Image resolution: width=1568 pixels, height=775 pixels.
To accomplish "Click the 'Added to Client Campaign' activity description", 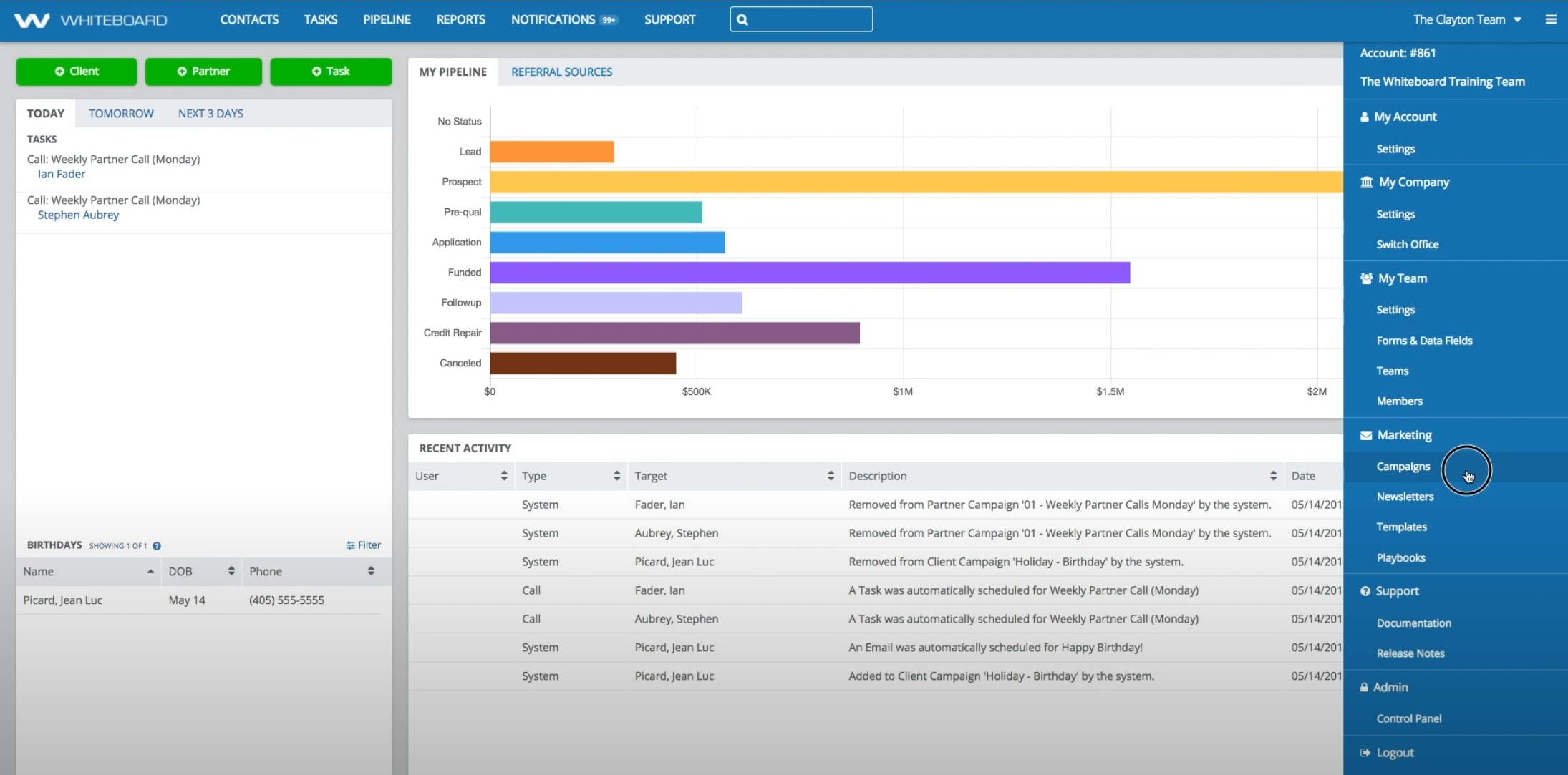I will click(1001, 676).
